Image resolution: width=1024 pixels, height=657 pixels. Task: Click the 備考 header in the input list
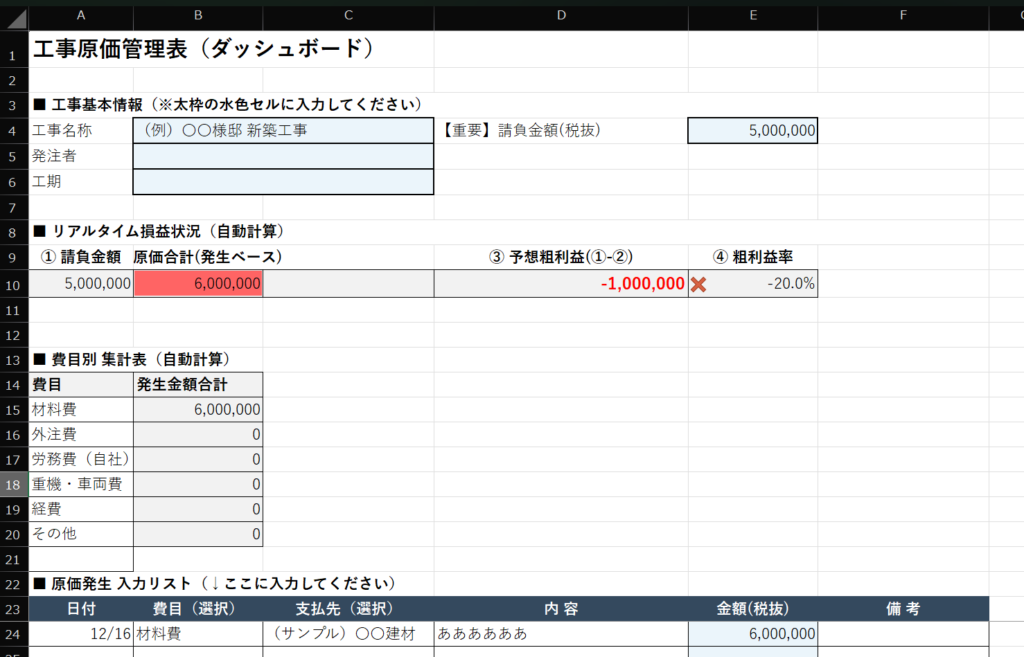903,608
